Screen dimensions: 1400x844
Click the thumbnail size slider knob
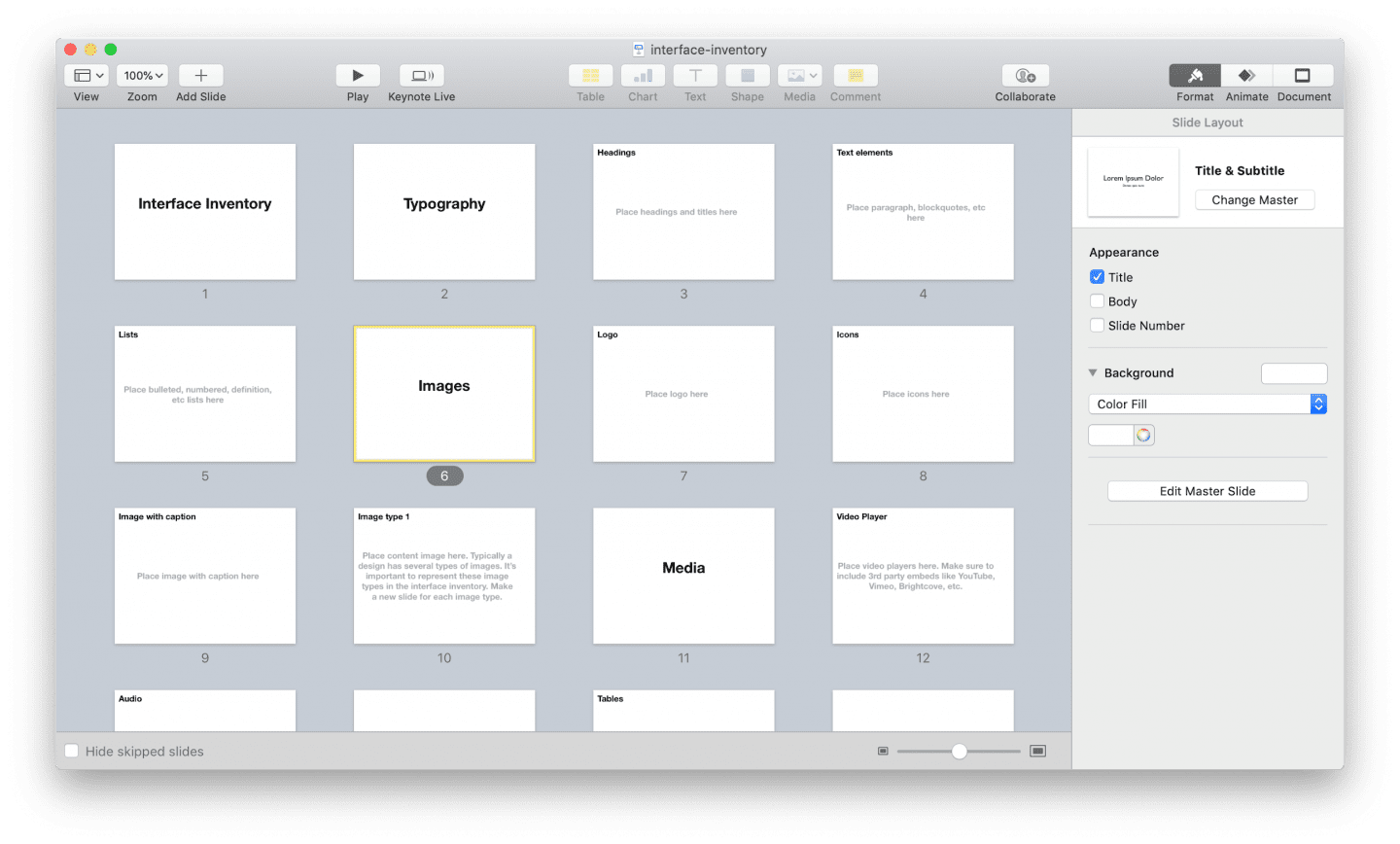click(960, 751)
